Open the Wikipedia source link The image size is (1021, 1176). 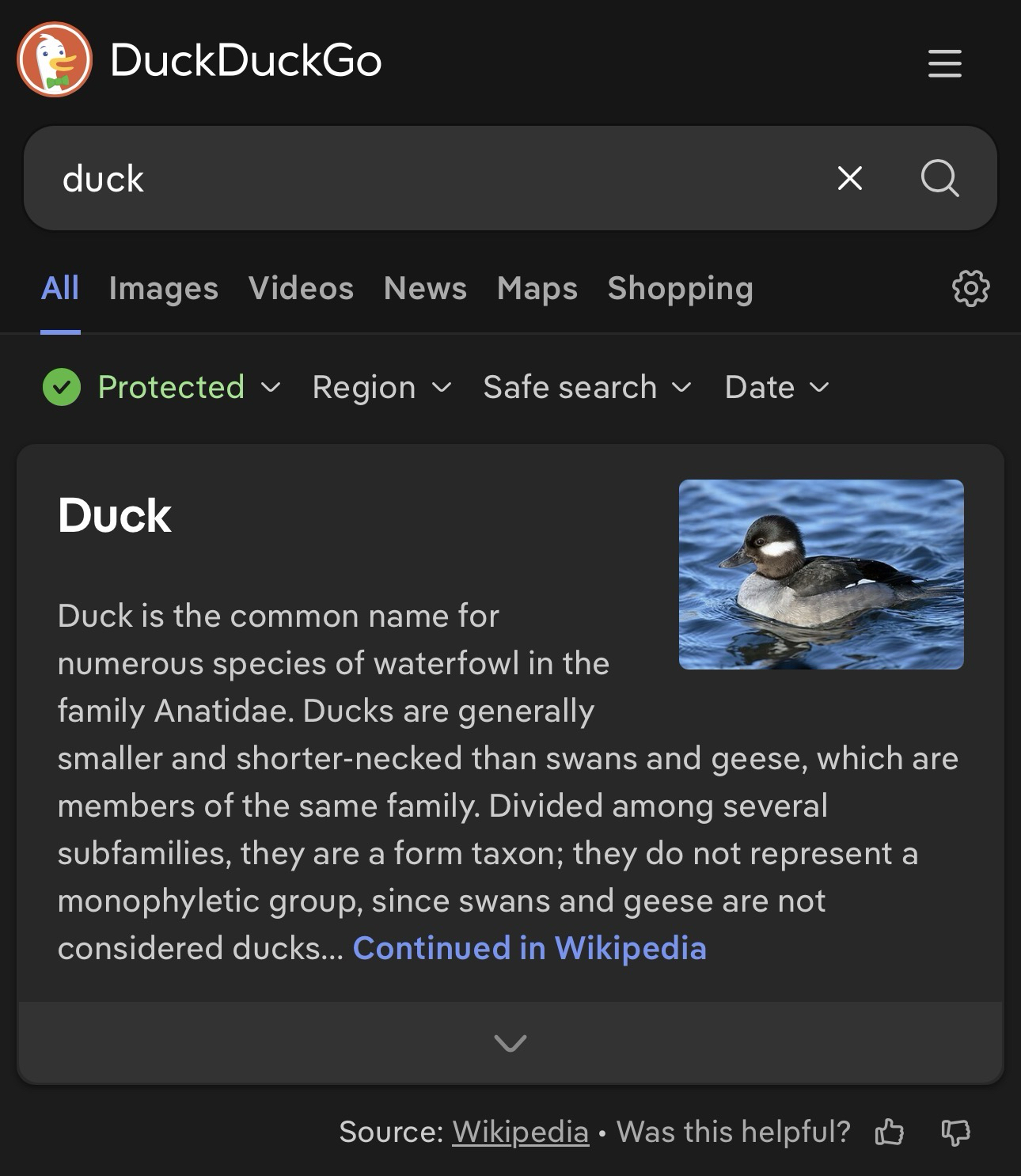pos(520,1132)
